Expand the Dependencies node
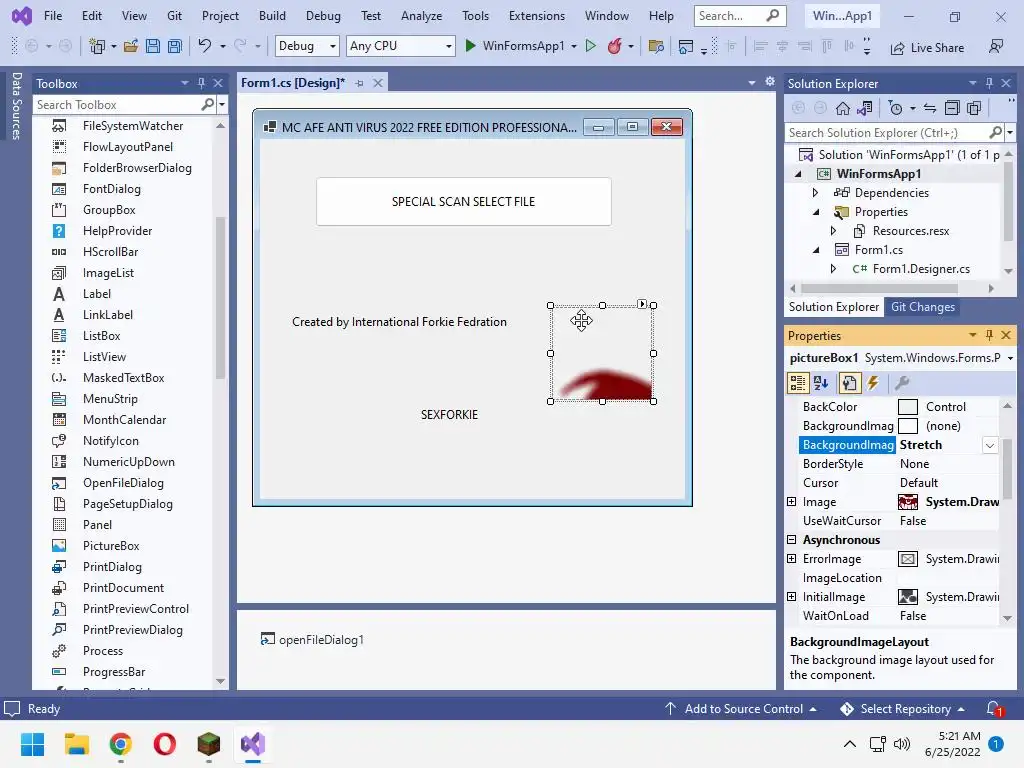1024x768 pixels. tap(815, 193)
